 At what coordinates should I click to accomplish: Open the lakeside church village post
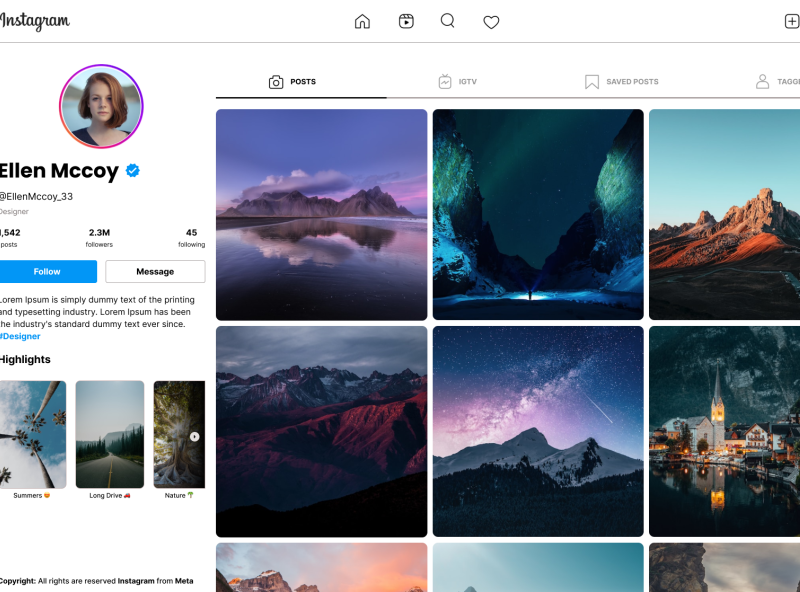(x=724, y=432)
